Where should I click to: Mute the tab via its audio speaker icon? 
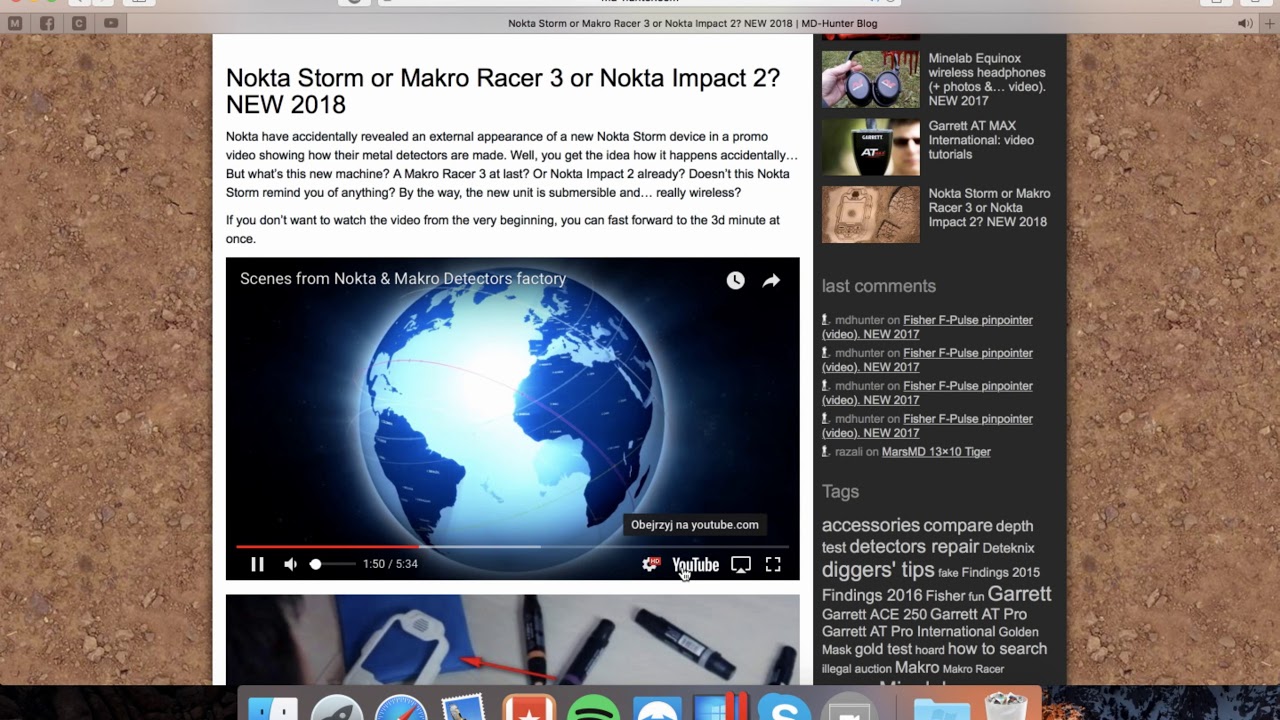pos(1245,23)
